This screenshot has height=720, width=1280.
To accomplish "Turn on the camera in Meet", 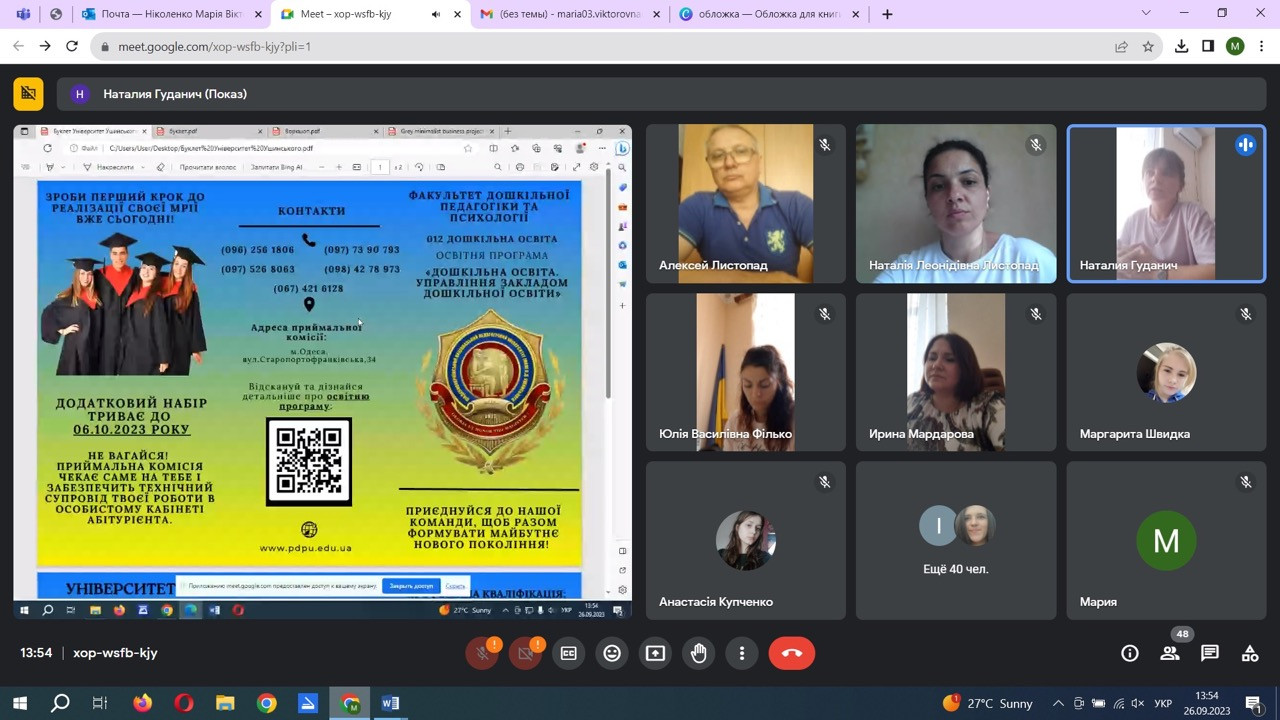I will (x=526, y=654).
